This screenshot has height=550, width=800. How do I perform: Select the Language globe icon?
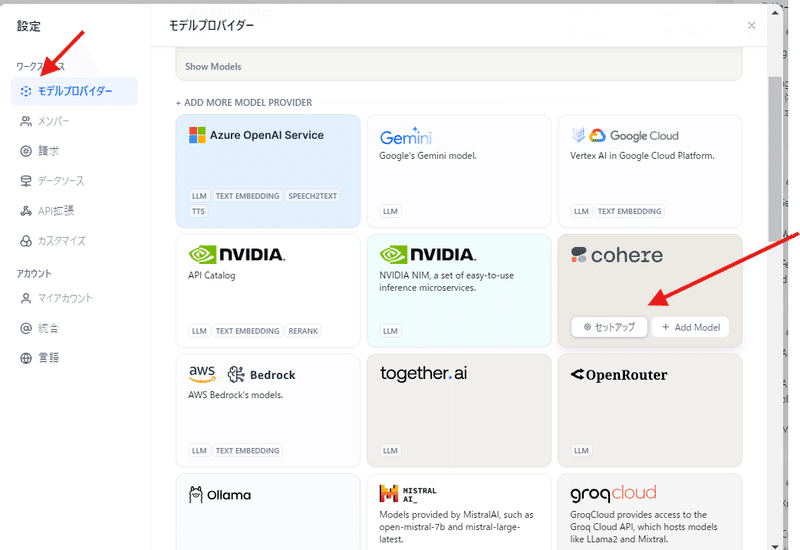(26, 358)
